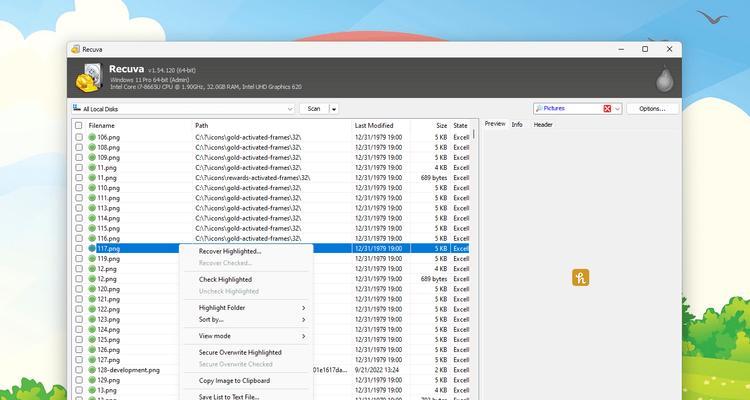Check the box for 129.png
This screenshot has width=750, height=400.
click(78, 380)
